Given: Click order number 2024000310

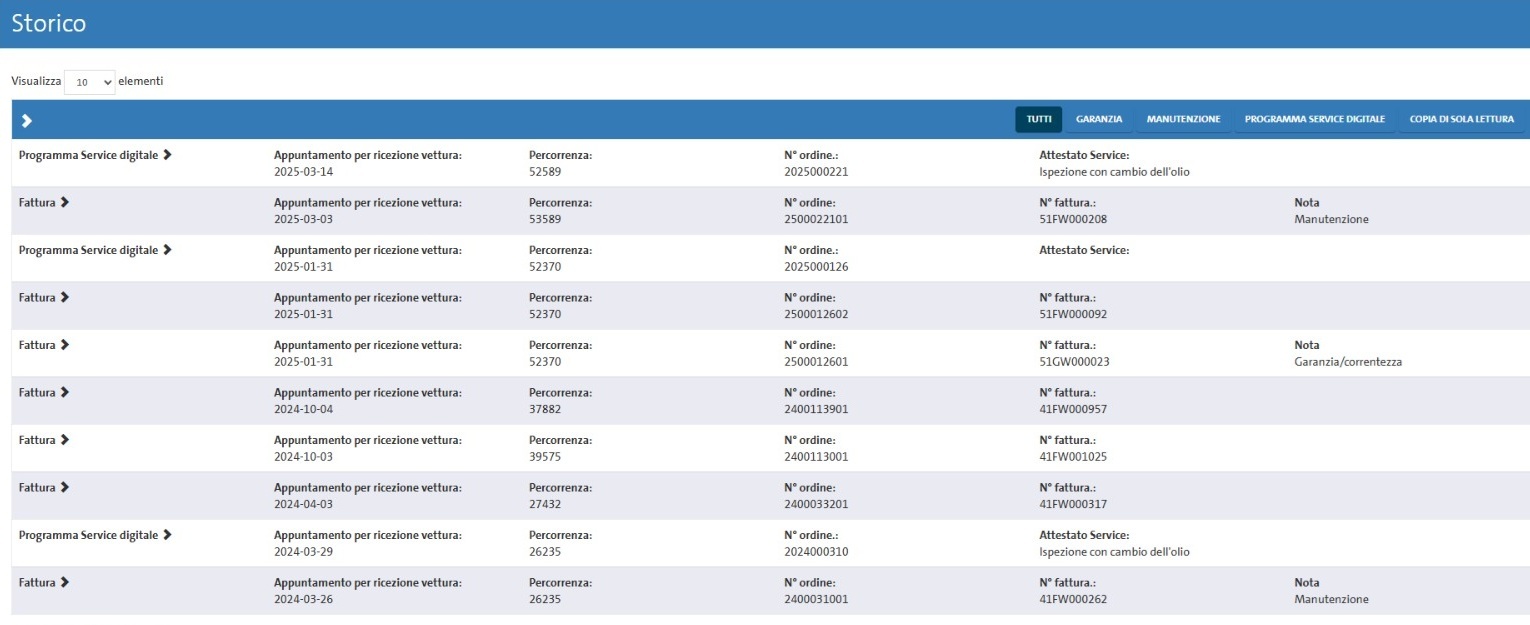Looking at the screenshot, I should (816, 552).
